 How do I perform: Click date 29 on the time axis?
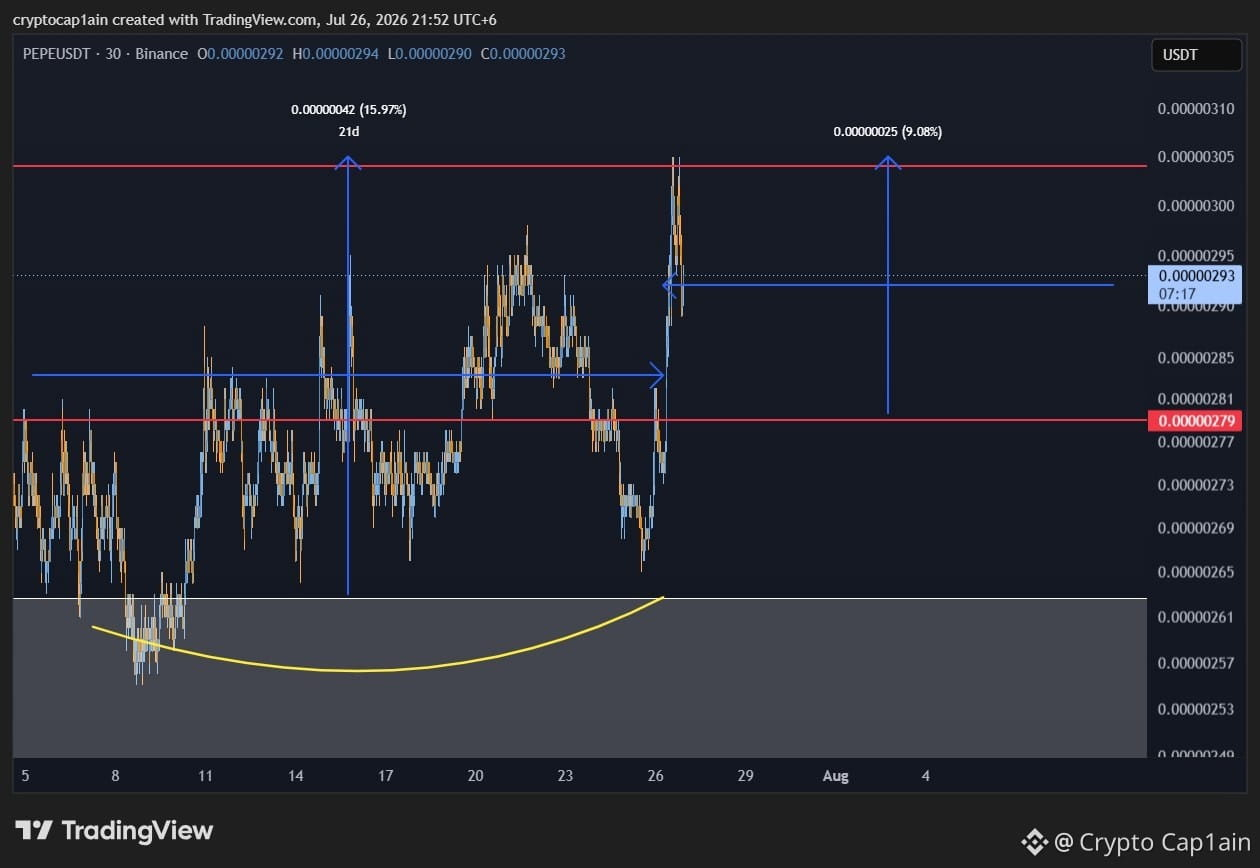(x=745, y=776)
